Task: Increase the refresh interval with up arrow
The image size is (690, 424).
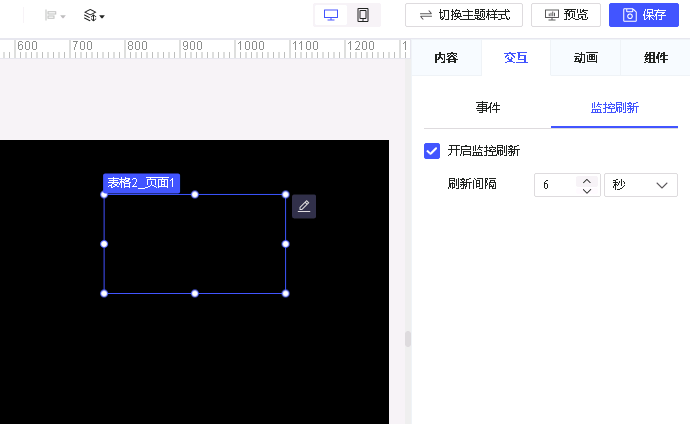Action: 587,180
